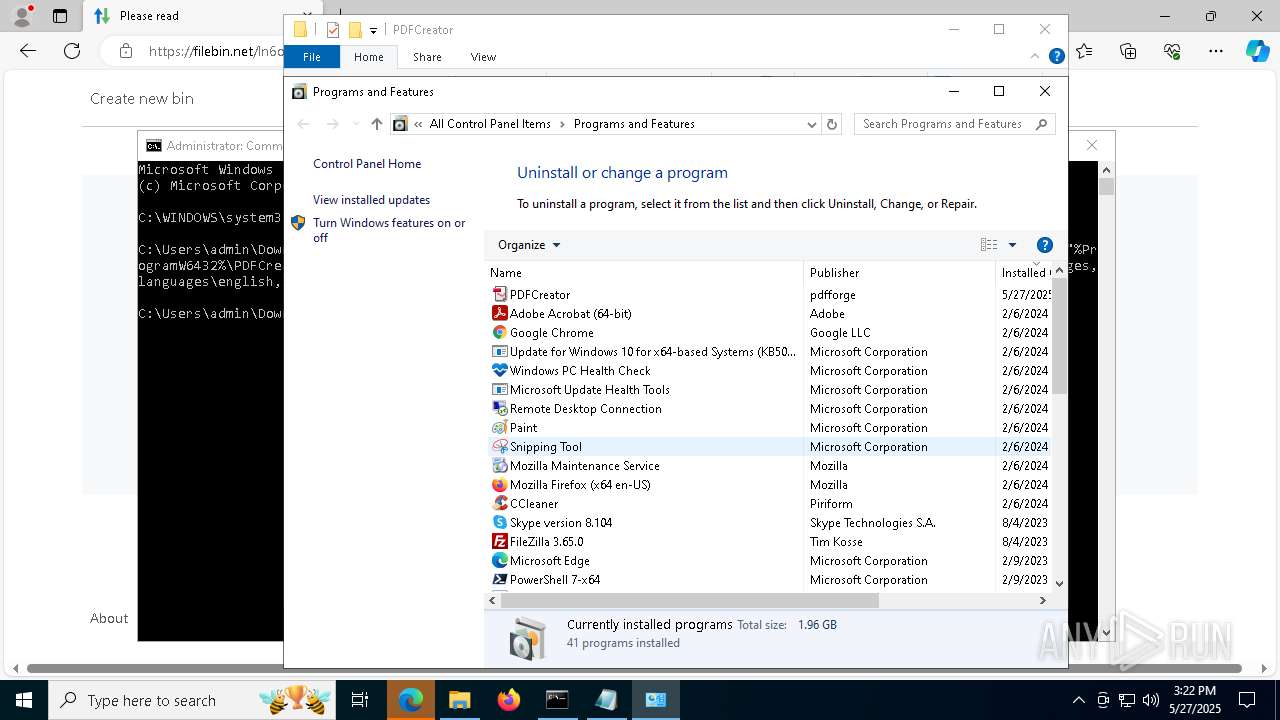Click the Piriform publisher cell
1280x720 pixels.
[x=831, y=503]
